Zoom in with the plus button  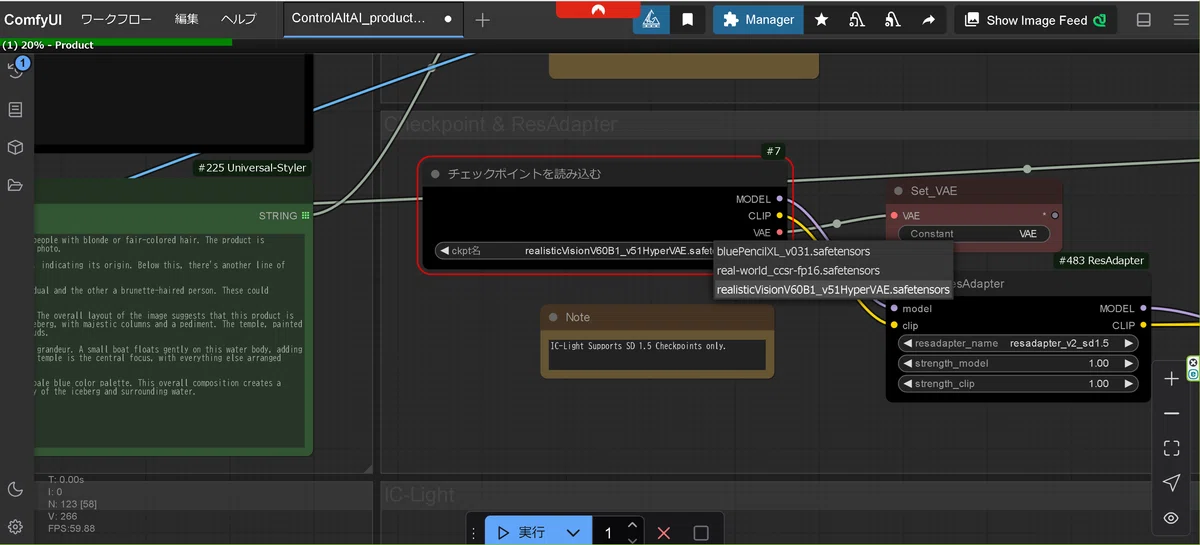point(1172,380)
